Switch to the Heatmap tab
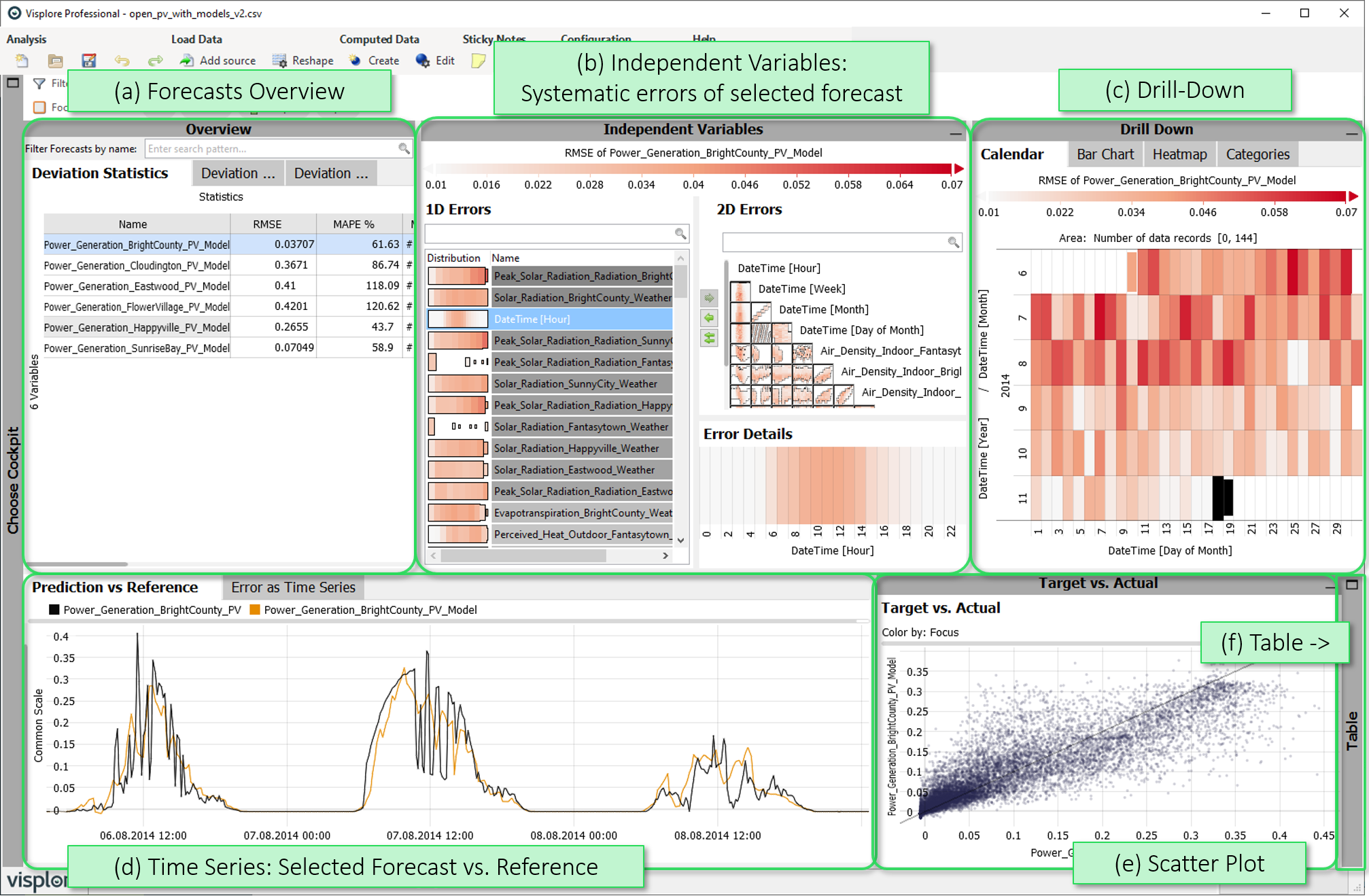 [1179, 154]
